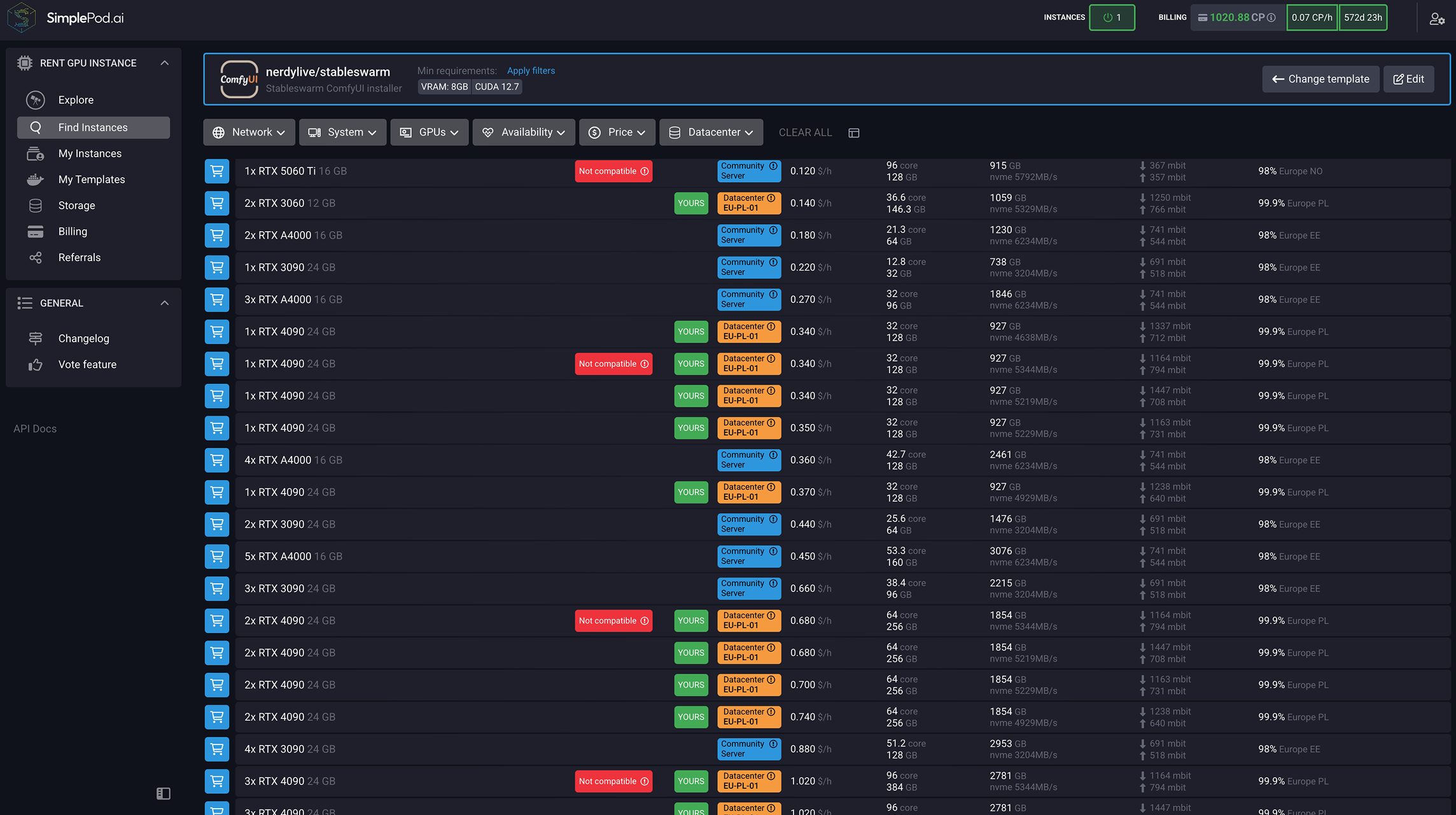The image size is (1456, 815).
Task: Click cart icon for 1x RTX 3090 row
Action: pyautogui.click(x=217, y=267)
